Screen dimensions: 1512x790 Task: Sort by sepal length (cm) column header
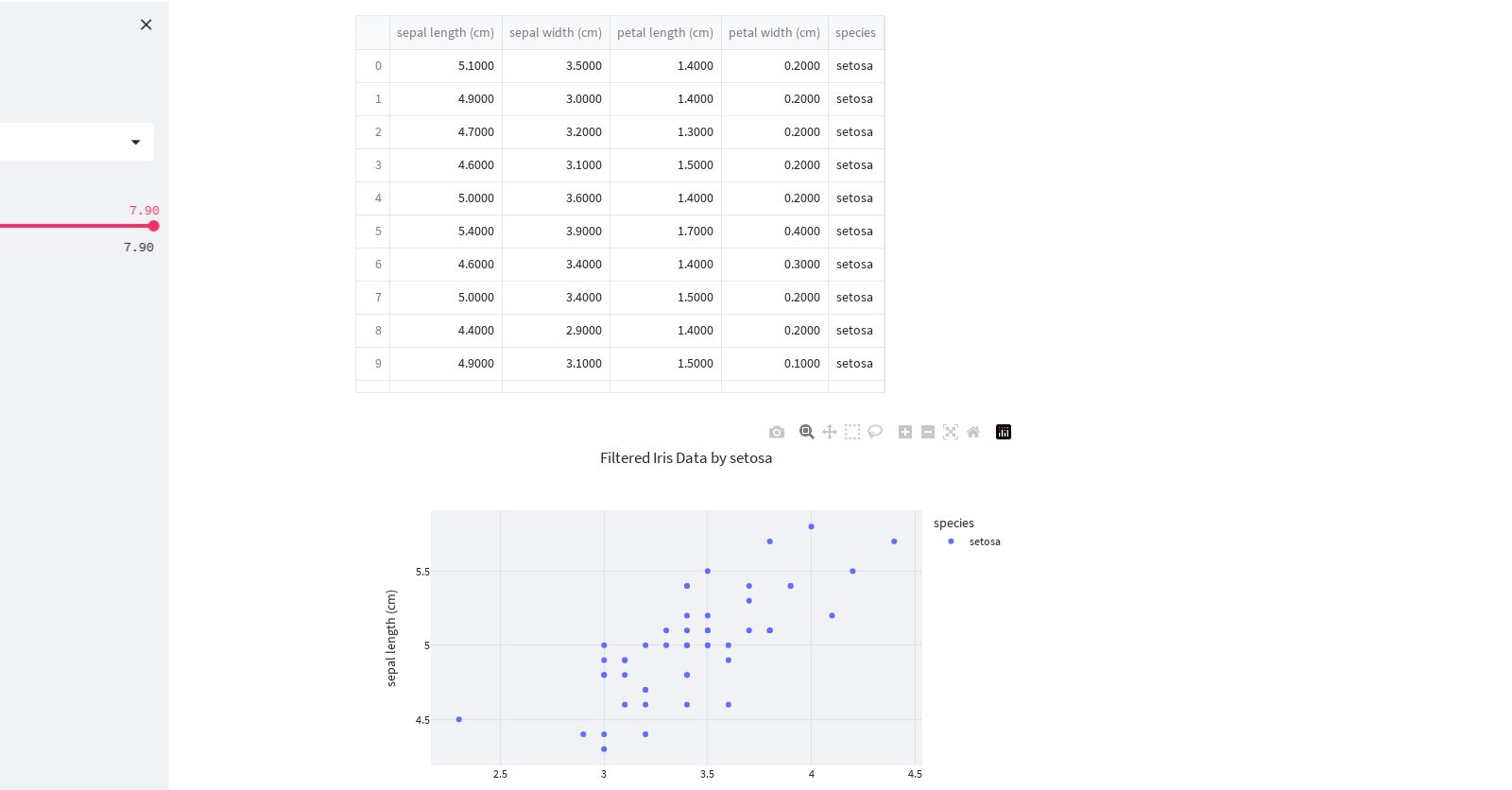click(x=445, y=32)
